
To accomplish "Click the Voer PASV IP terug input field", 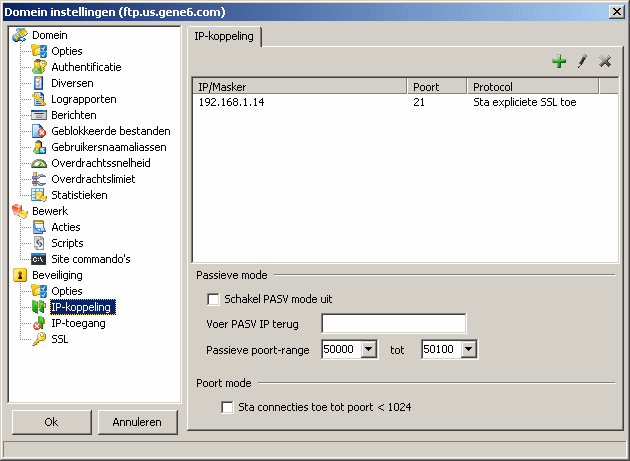I will click(394, 324).
